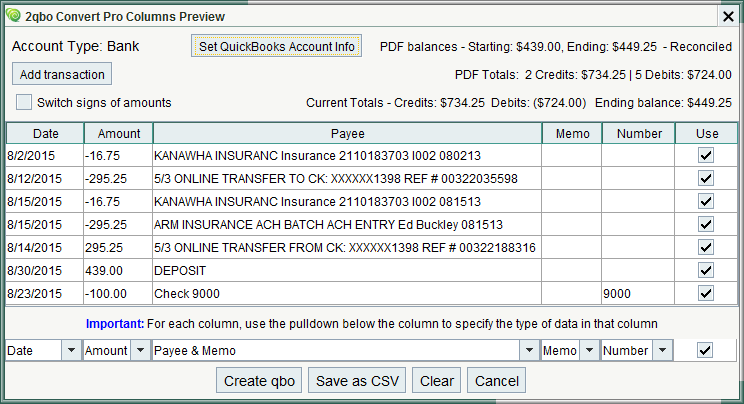Click the Amount column header
This screenshot has height=404, width=744.
[119, 133]
